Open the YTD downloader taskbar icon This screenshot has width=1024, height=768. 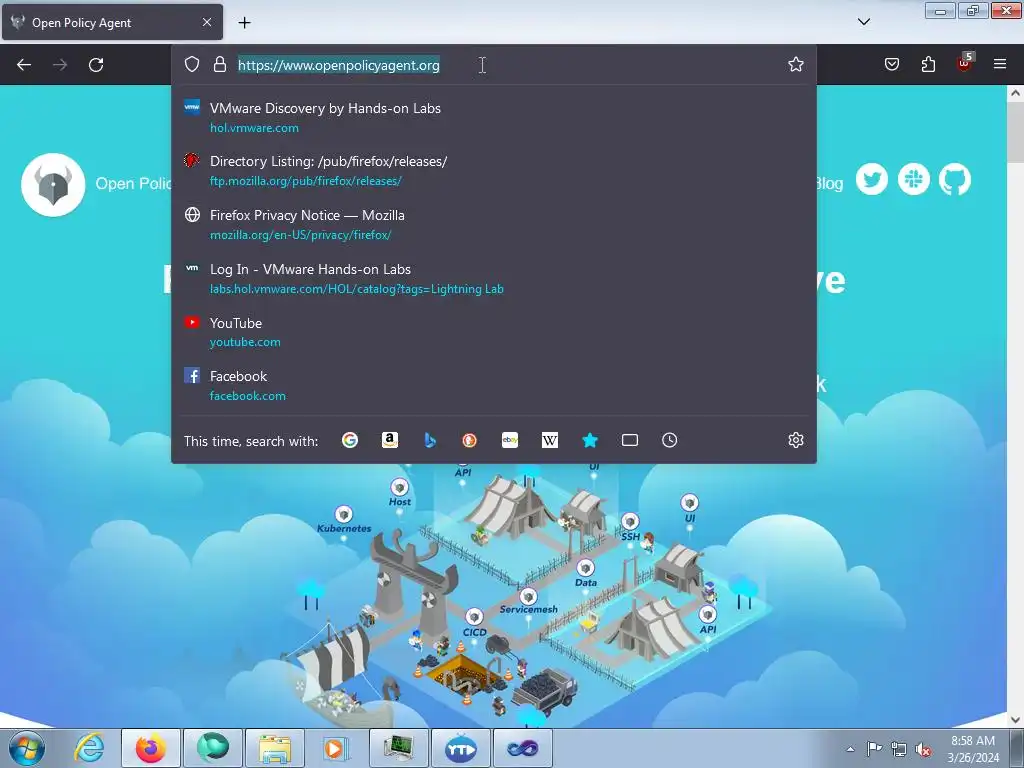pos(461,748)
